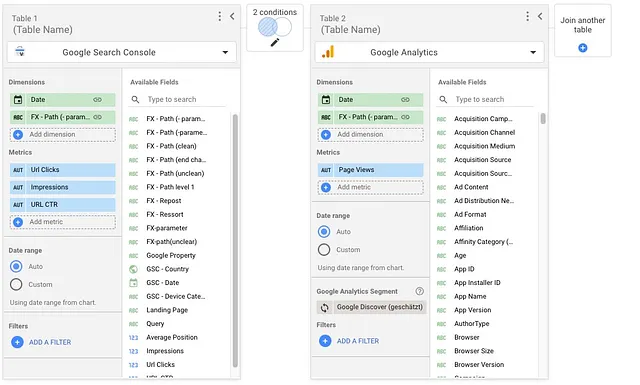Pick Landing Page field

click(167, 310)
